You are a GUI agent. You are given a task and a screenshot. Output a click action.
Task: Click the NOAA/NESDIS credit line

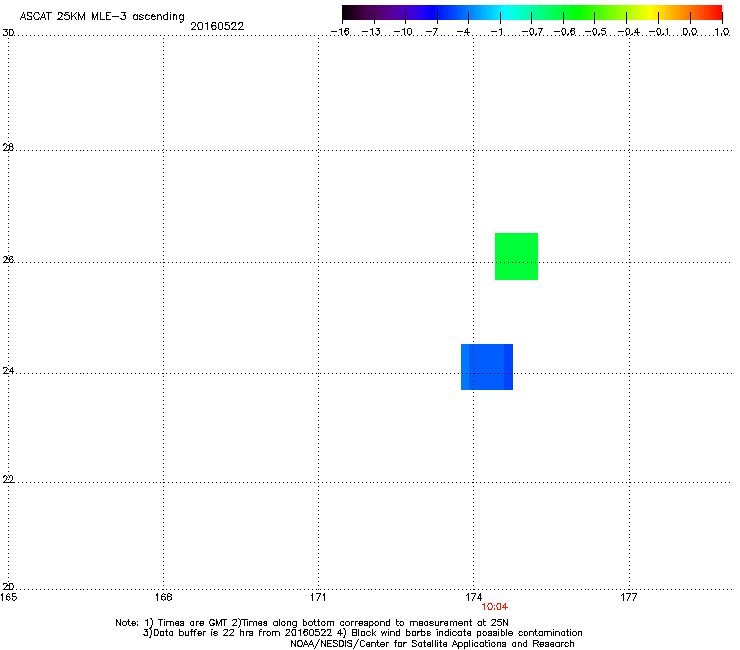coord(432,644)
